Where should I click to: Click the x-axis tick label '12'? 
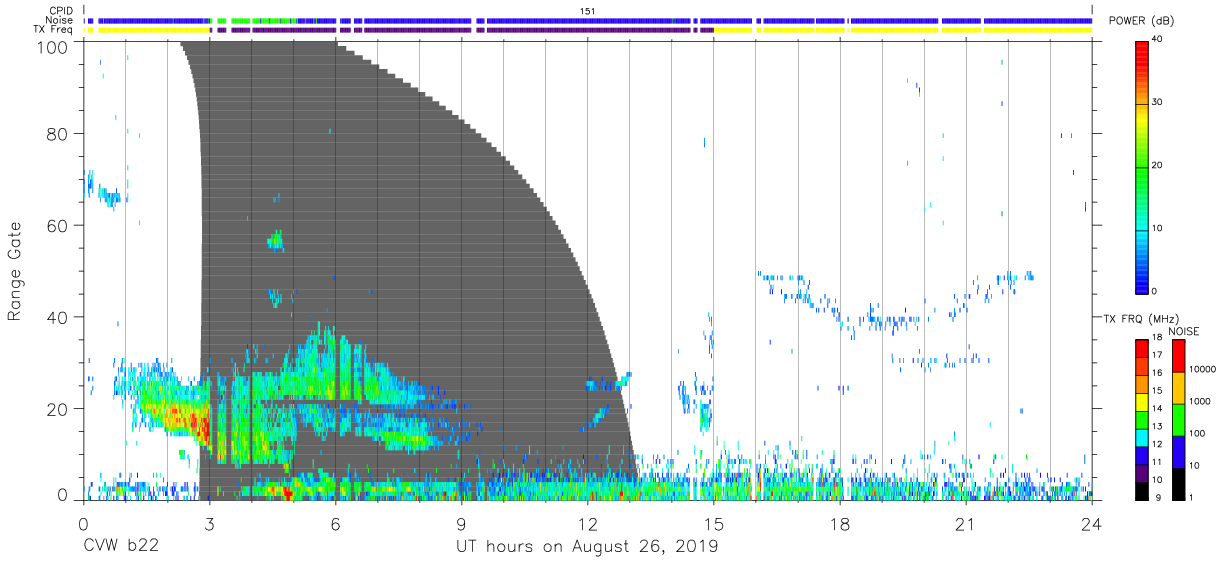pos(587,524)
